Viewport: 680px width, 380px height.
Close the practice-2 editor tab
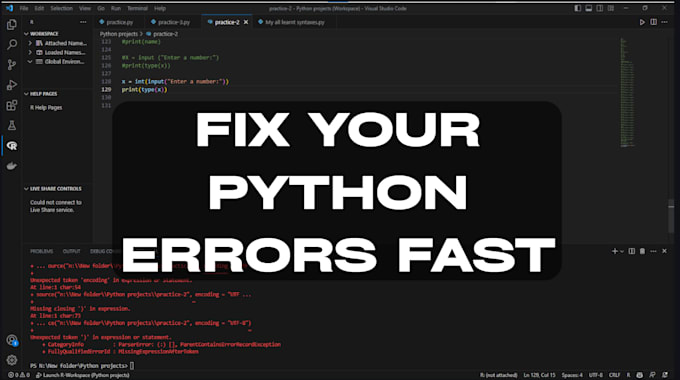(246, 22)
